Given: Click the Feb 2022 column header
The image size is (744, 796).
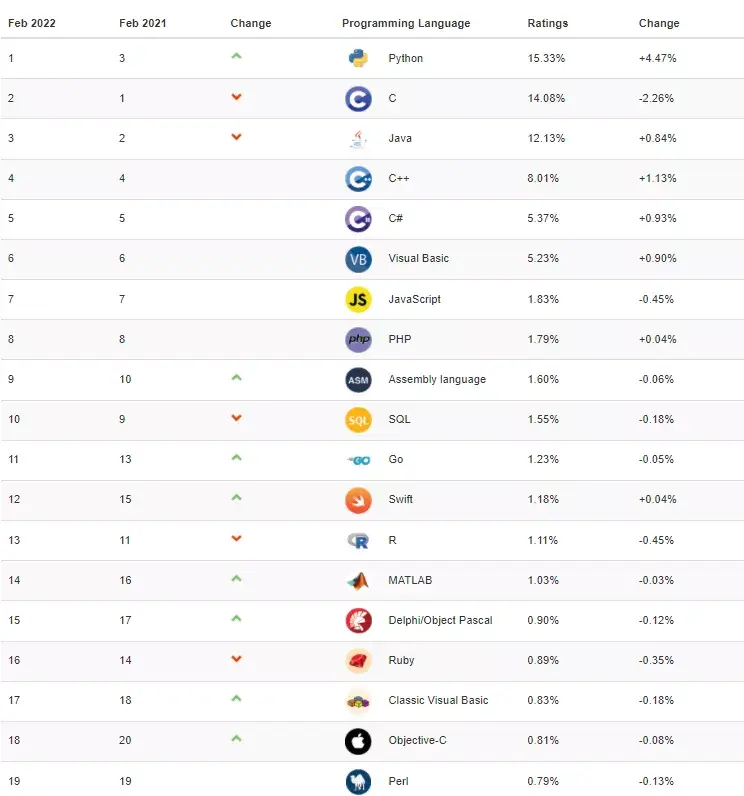Looking at the screenshot, I should (x=31, y=23).
